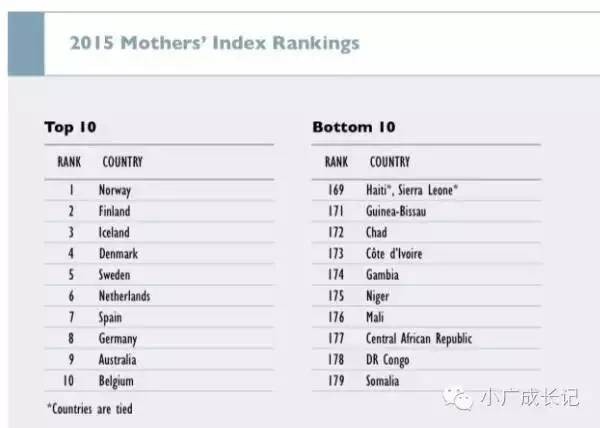This screenshot has width=600, height=428.
Task: Select the Top 10 heading
Action: [x=70, y=127]
